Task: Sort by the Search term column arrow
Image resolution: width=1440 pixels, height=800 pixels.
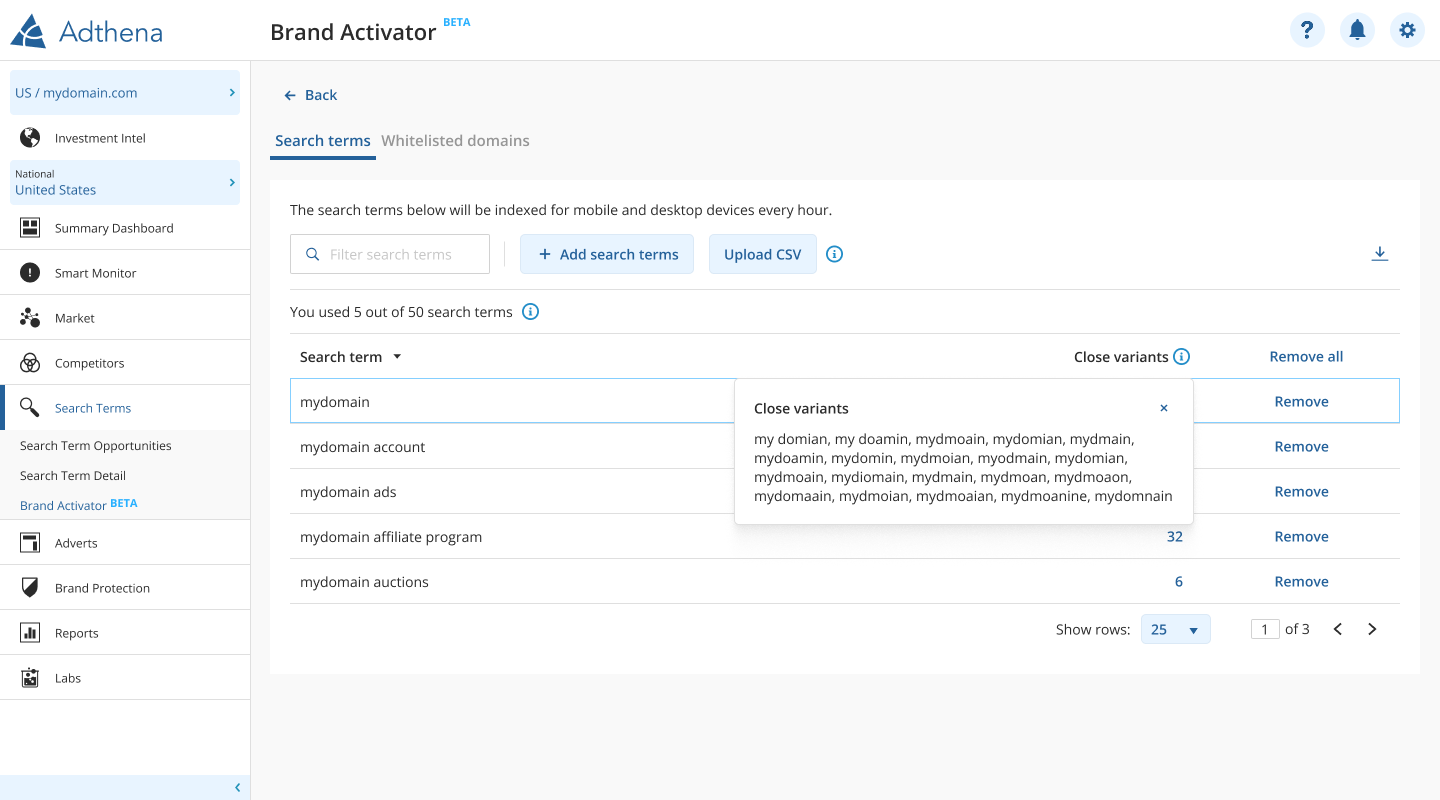Action: tap(397, 357)
